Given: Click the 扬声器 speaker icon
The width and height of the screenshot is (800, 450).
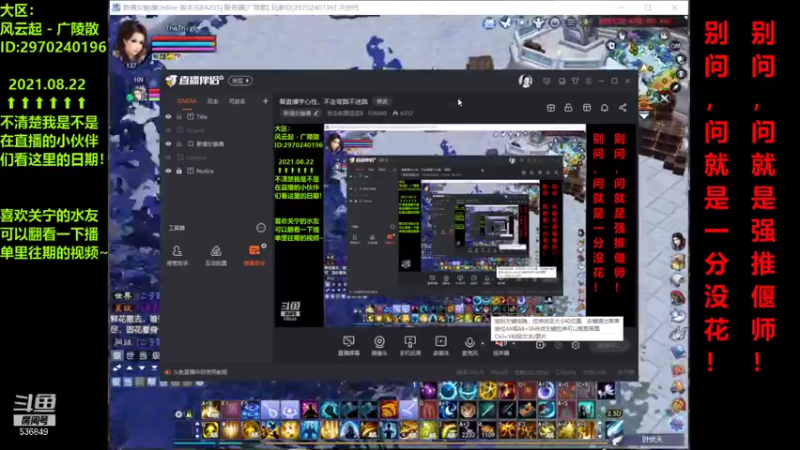Looking at the screenshot, I should (x=501, y=345).
